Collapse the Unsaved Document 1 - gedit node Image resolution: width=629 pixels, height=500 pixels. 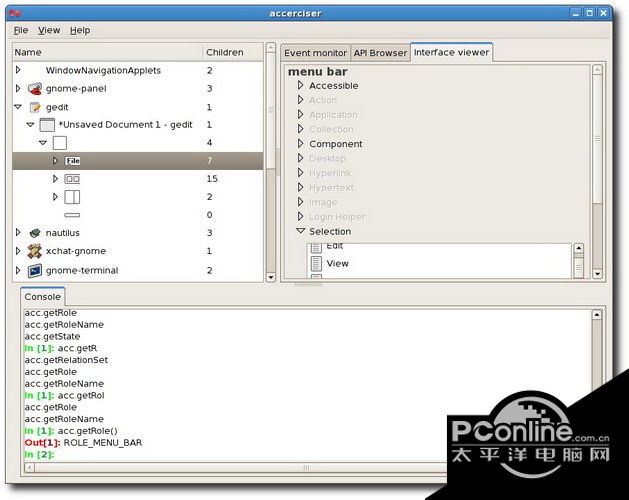30,124
